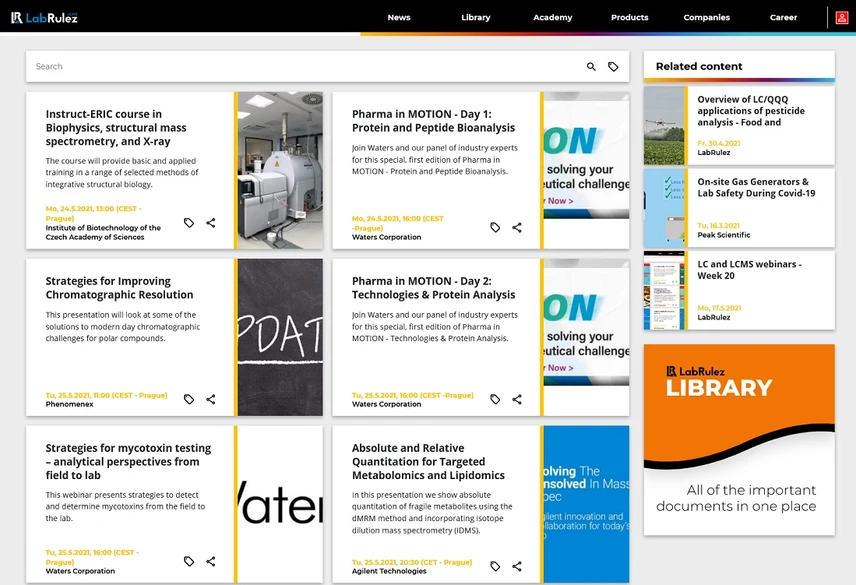Go to the Academy section
856x585 pixels.
(552, 17)
